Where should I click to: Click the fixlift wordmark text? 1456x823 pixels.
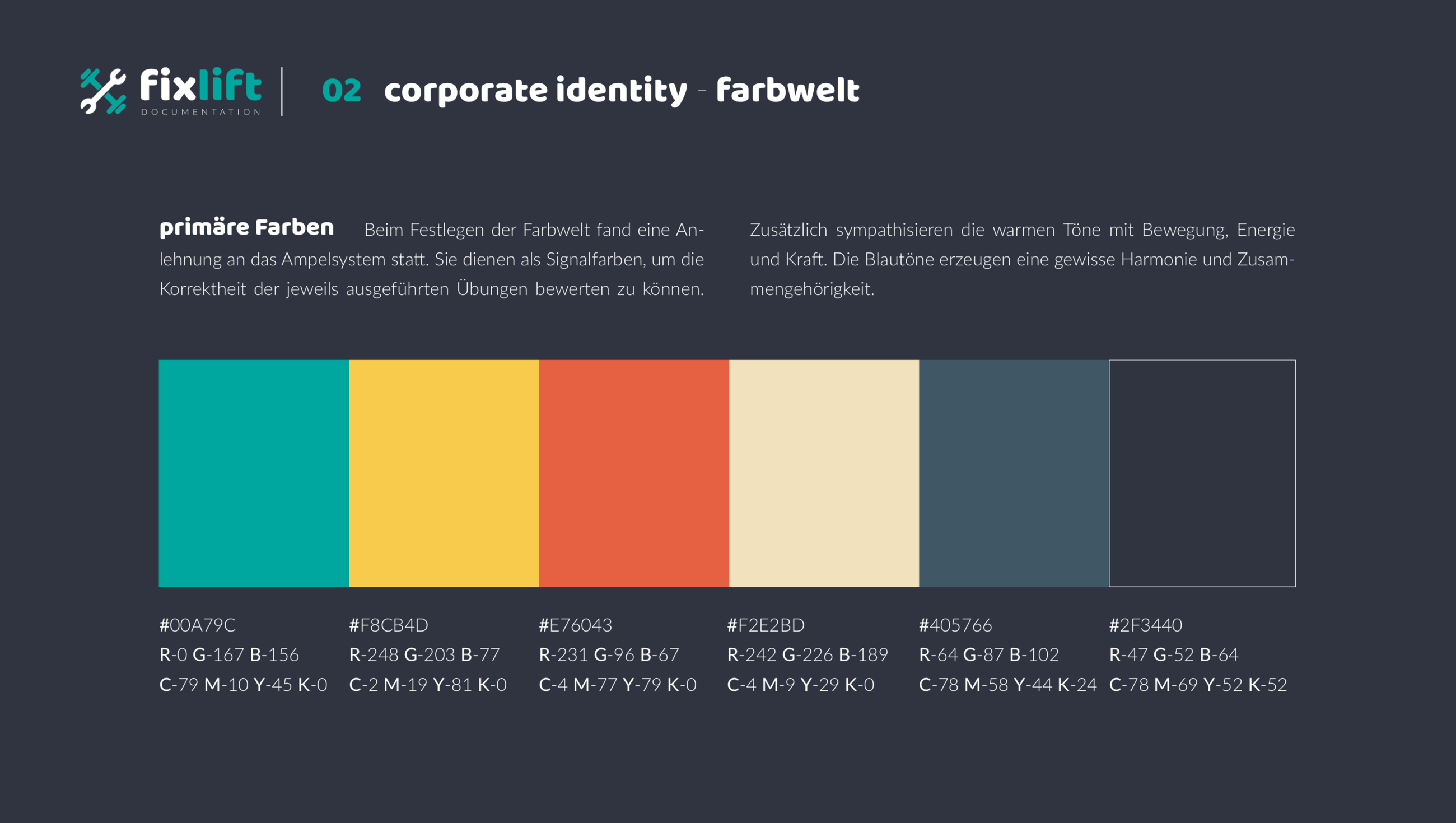pos(200,85)
